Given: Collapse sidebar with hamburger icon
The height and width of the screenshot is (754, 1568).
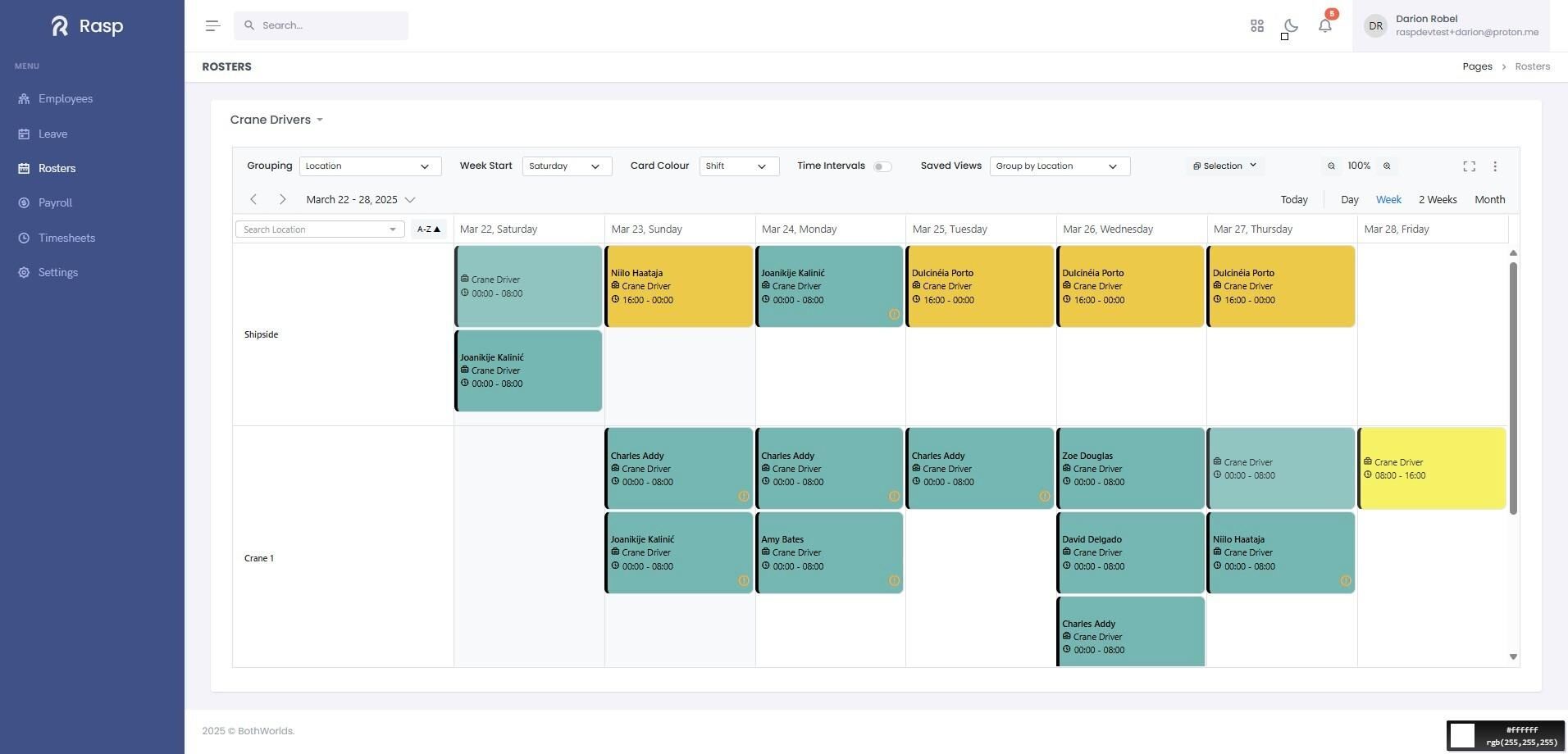Looking at the screenshot, I should (212, 25).
